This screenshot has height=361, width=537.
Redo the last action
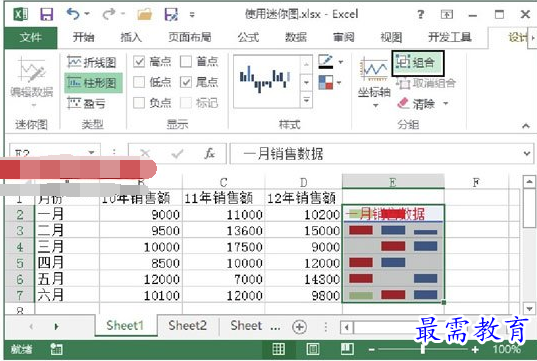tap(109, 14)
